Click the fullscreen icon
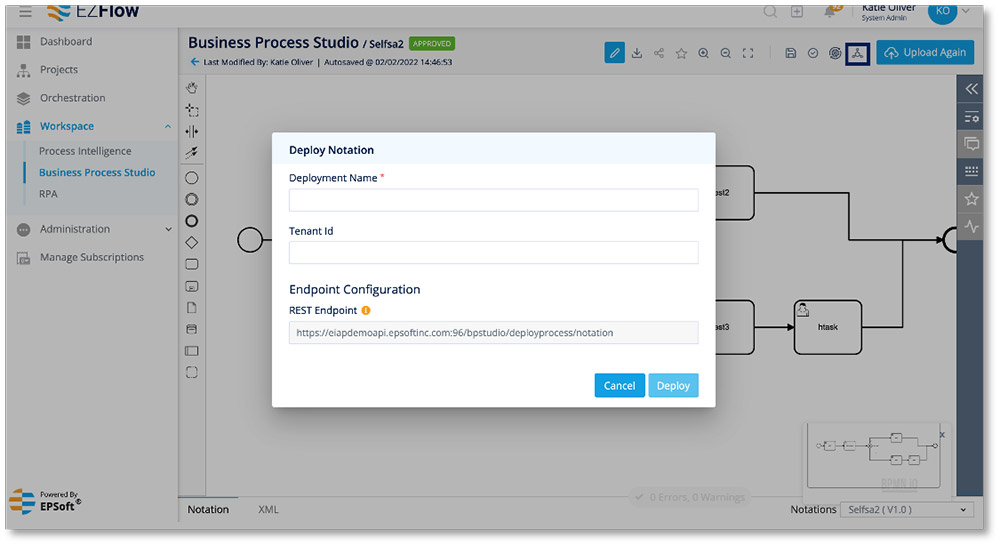 click(748, 53)
